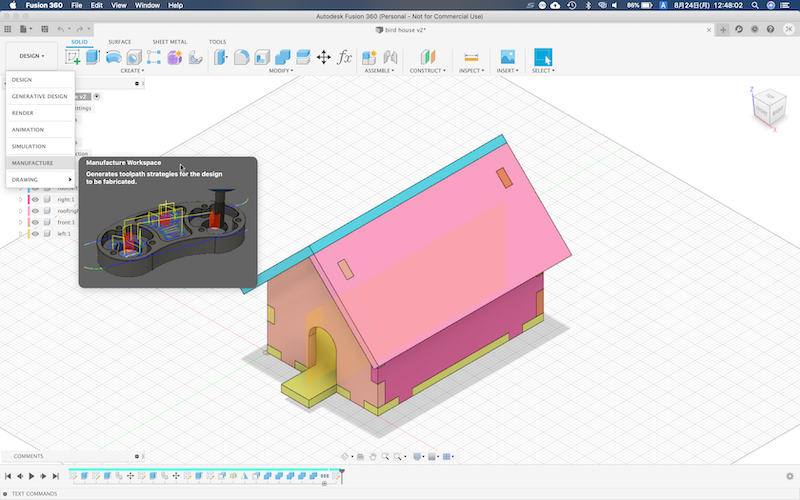This screenshot has height=500, width=800.
Task: Open the MODIFY dropdown menu
Action: point(281,70)
